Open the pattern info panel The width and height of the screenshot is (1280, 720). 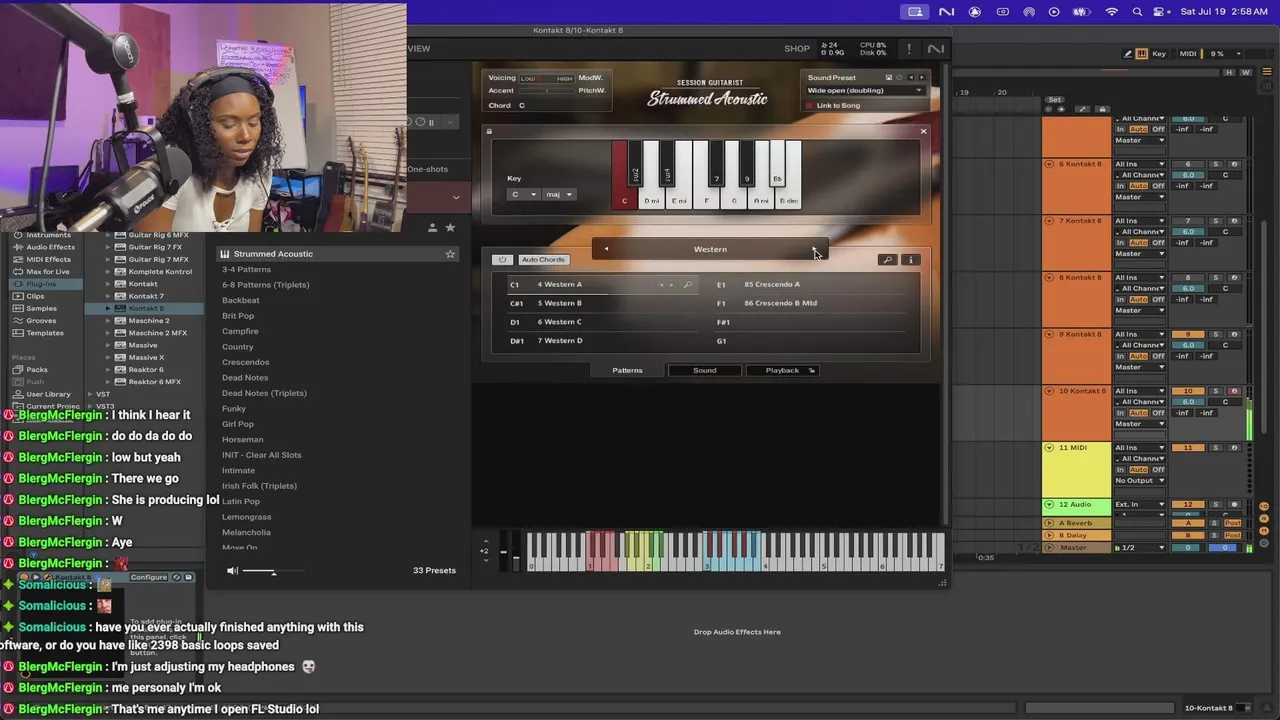click(910, 260)
